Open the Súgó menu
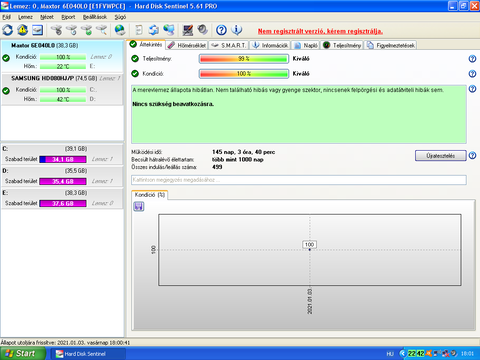This screenshot has width=480, height=360. pyautogui.click(x=120, y=17)
